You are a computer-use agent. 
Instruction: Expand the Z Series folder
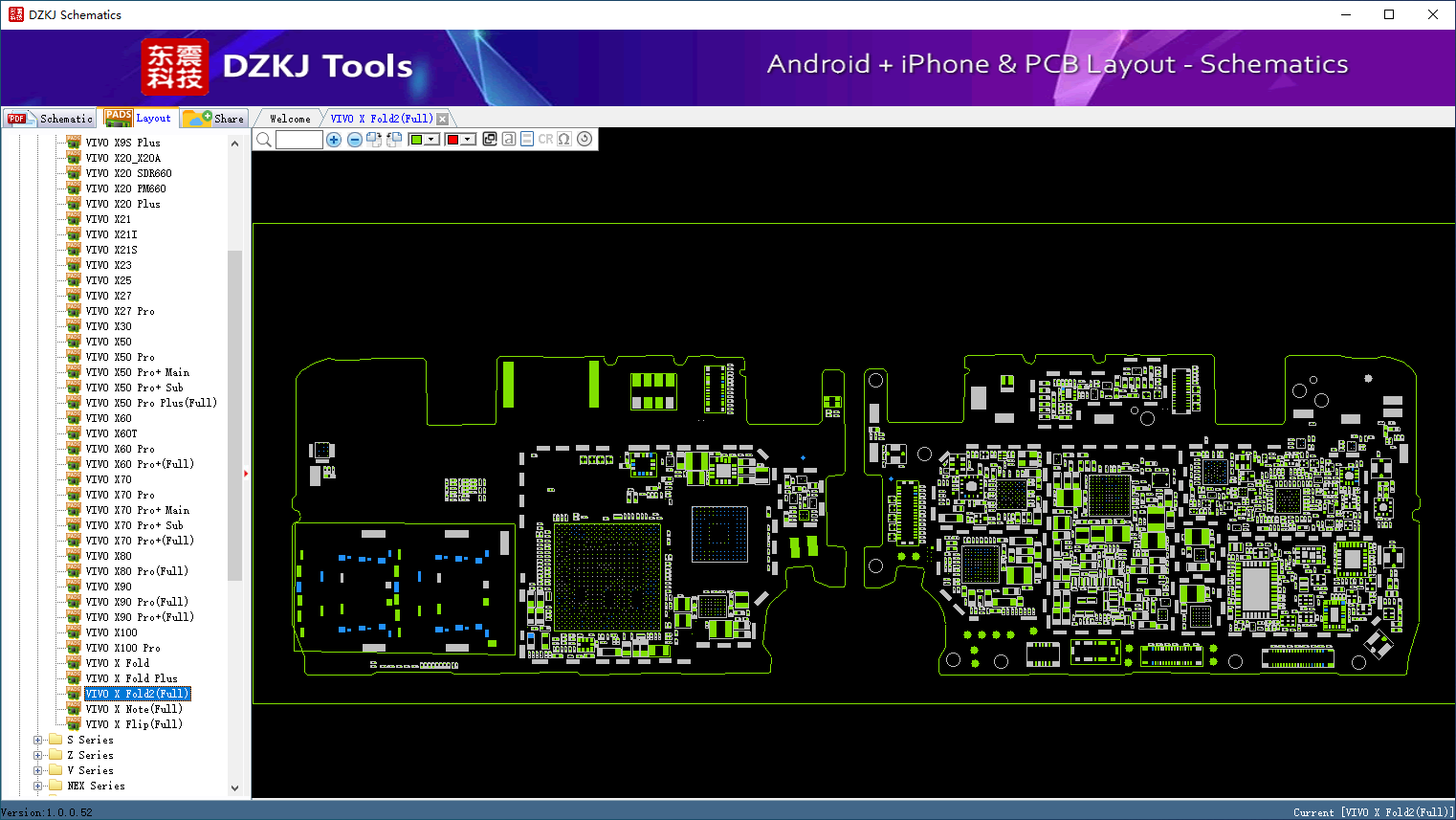click(38, 755)
